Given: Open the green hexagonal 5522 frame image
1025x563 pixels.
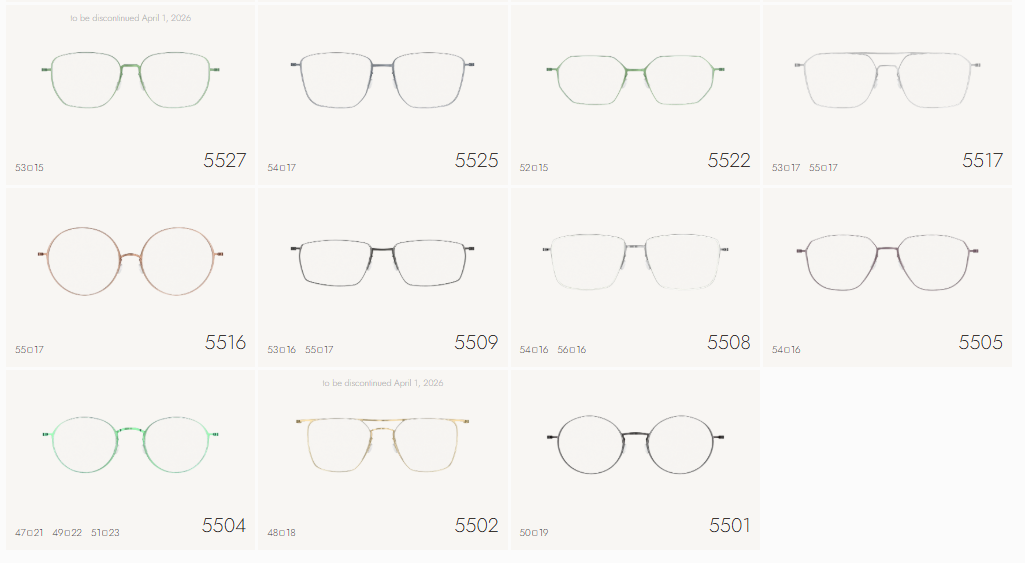Looking at the screenshot, I should (635, 80).
